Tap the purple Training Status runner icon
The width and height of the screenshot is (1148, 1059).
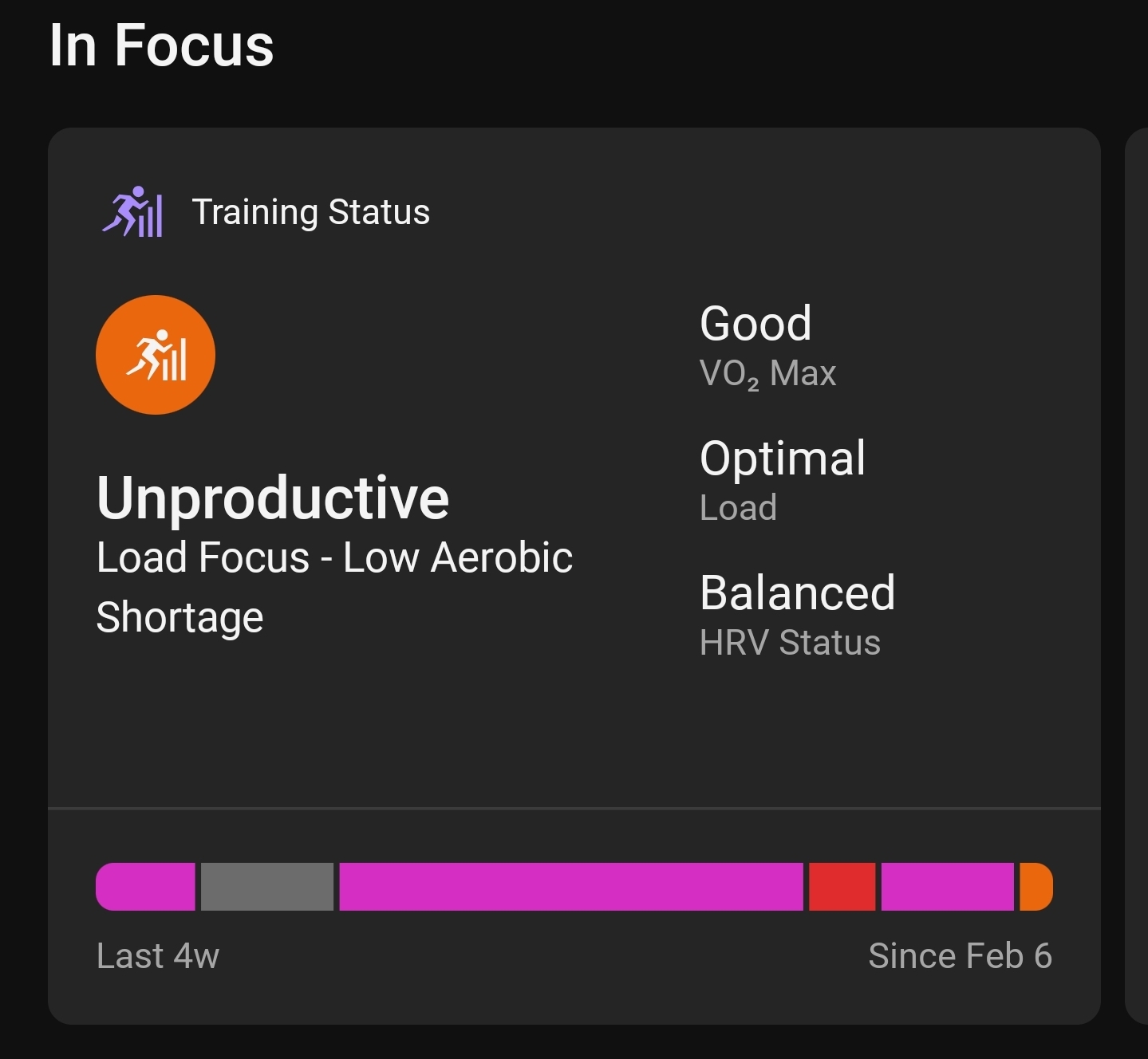pyautogui.click(x=132, y=212)
